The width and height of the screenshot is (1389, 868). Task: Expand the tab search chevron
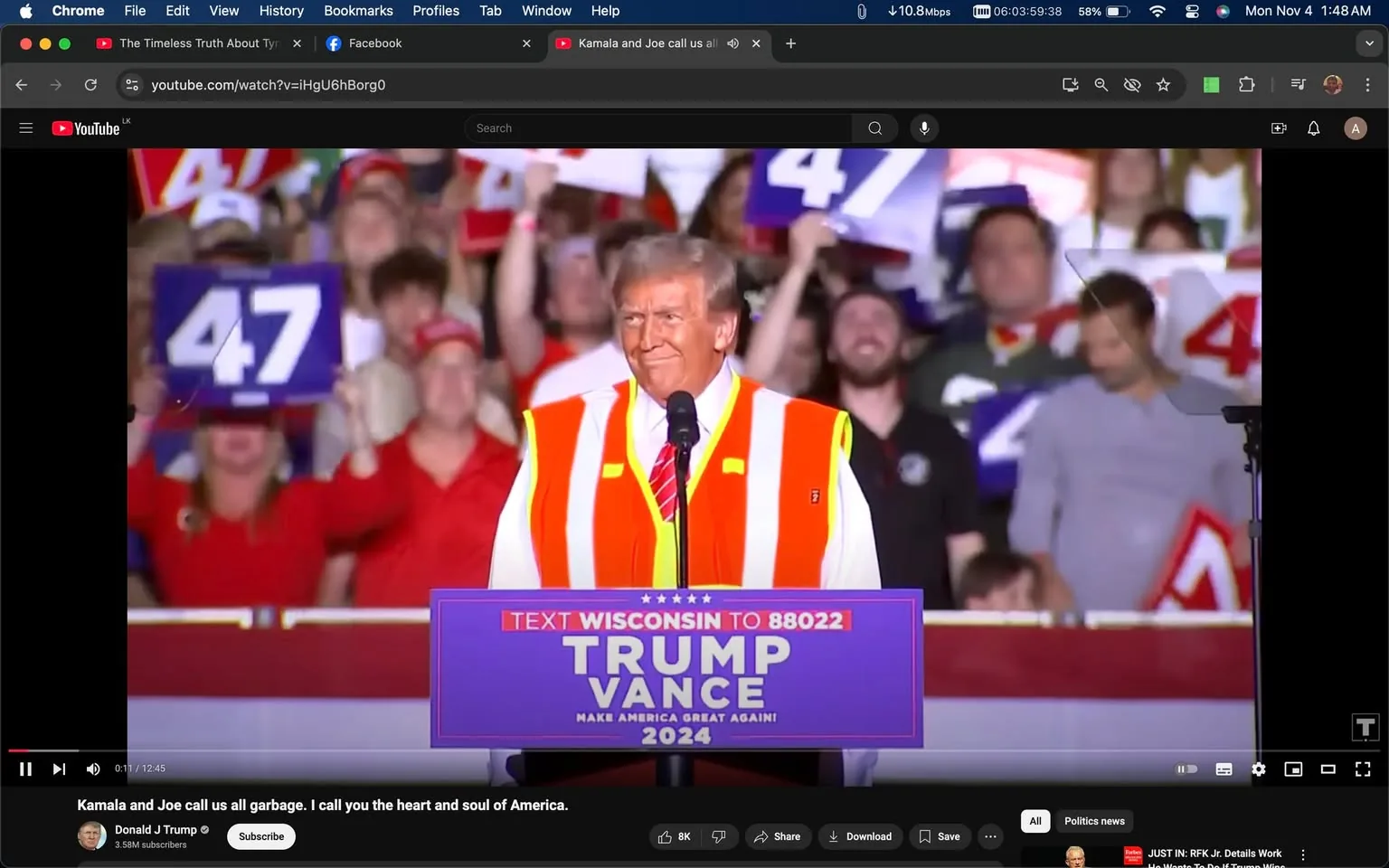[x=1367, y=42]
